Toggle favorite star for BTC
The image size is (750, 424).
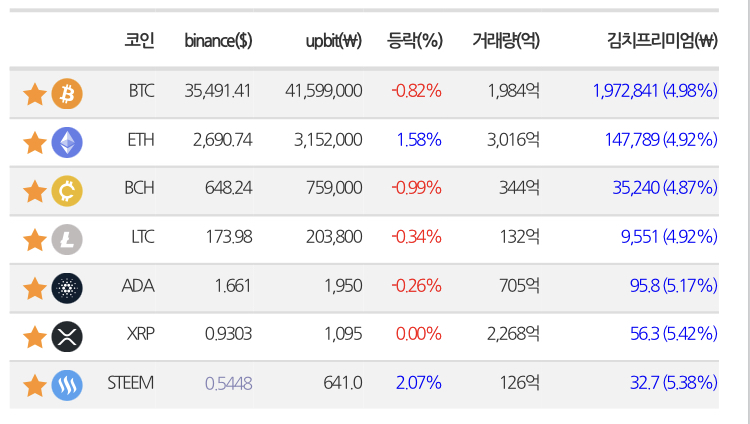point(34,94)
